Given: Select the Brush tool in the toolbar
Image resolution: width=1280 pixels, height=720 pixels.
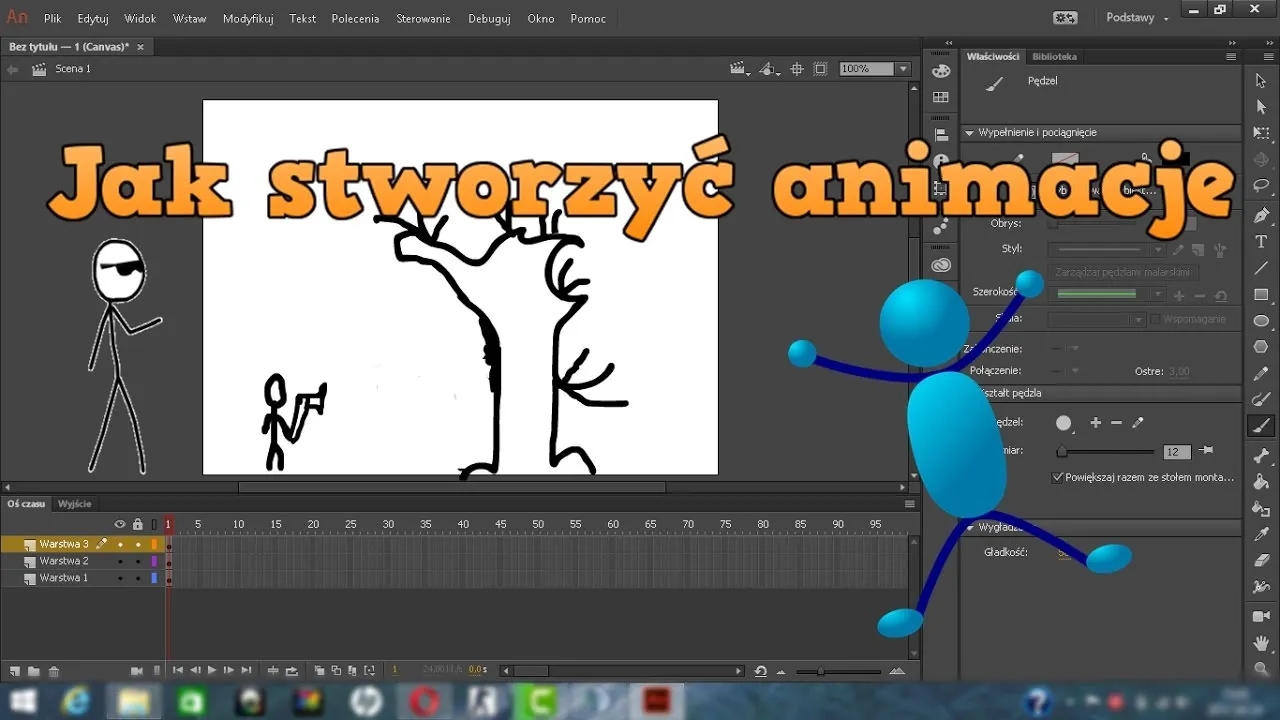Looking at the screenshot, I should (1261, 426).
